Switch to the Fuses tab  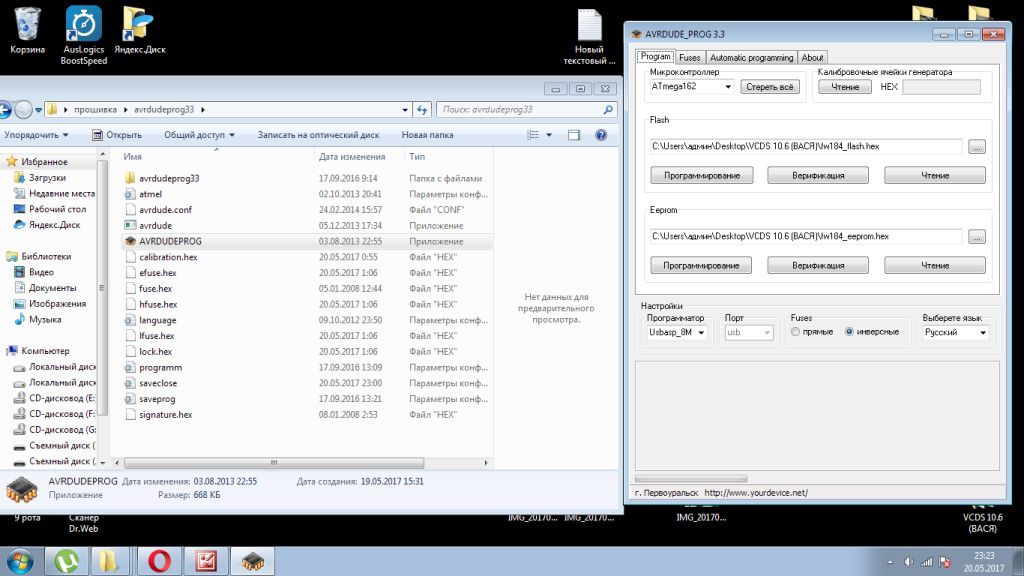pos(690,57)
